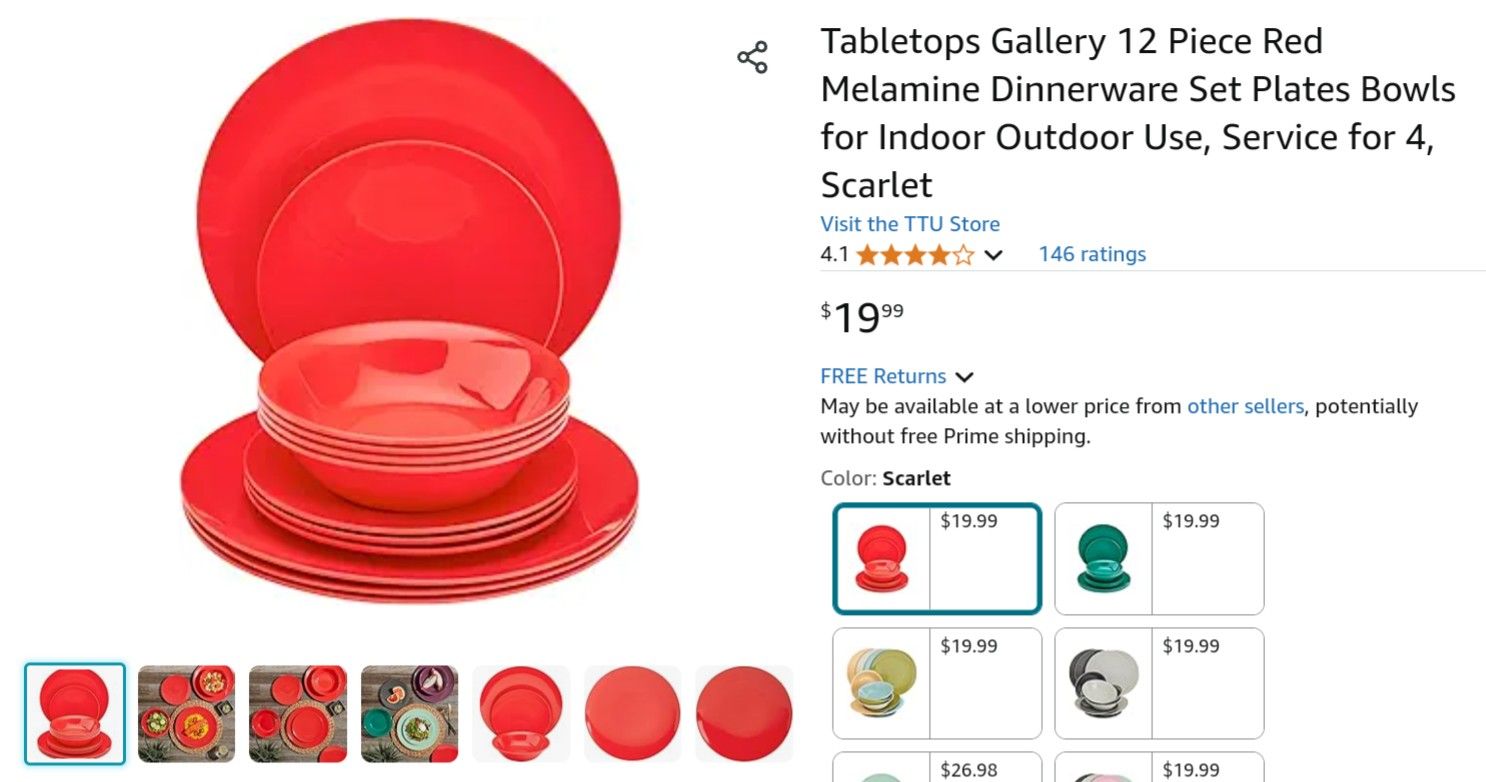This screenshot has width=1486, height=782.
Task: Choose the green color swatch option
Action: point(1159,558)
